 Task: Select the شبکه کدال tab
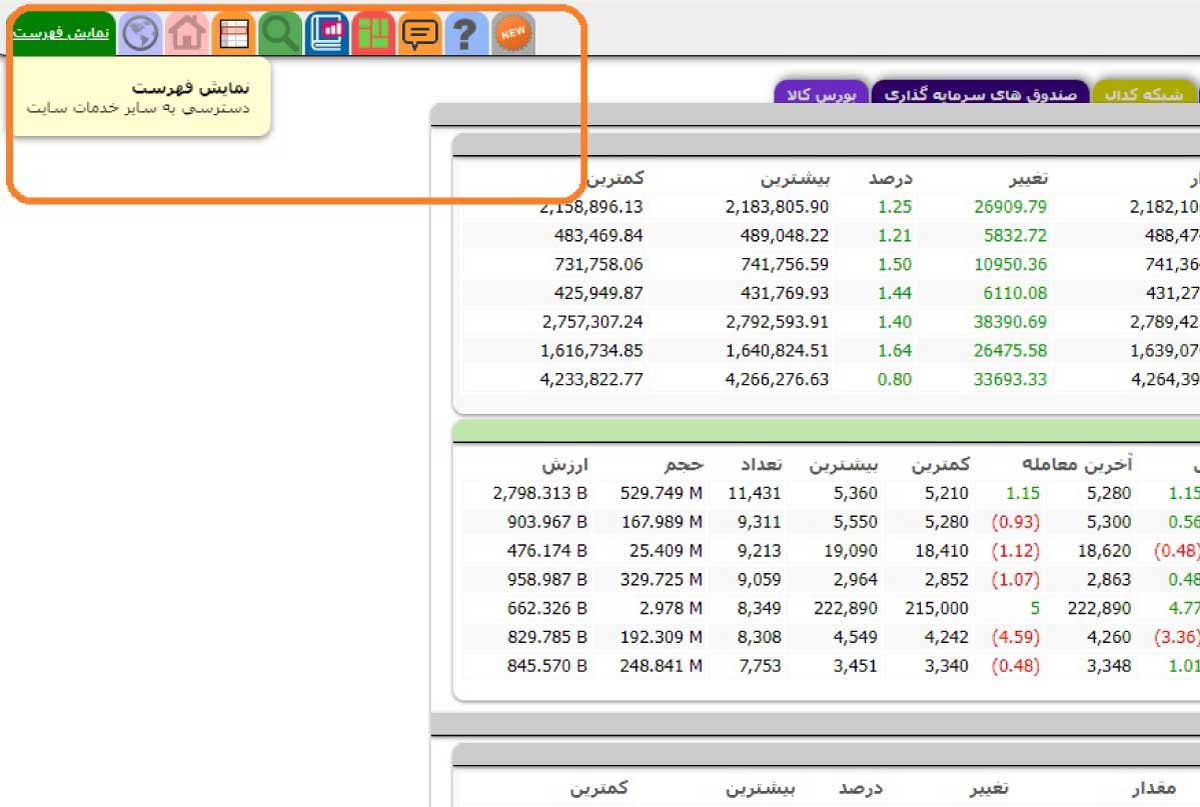1146,94
